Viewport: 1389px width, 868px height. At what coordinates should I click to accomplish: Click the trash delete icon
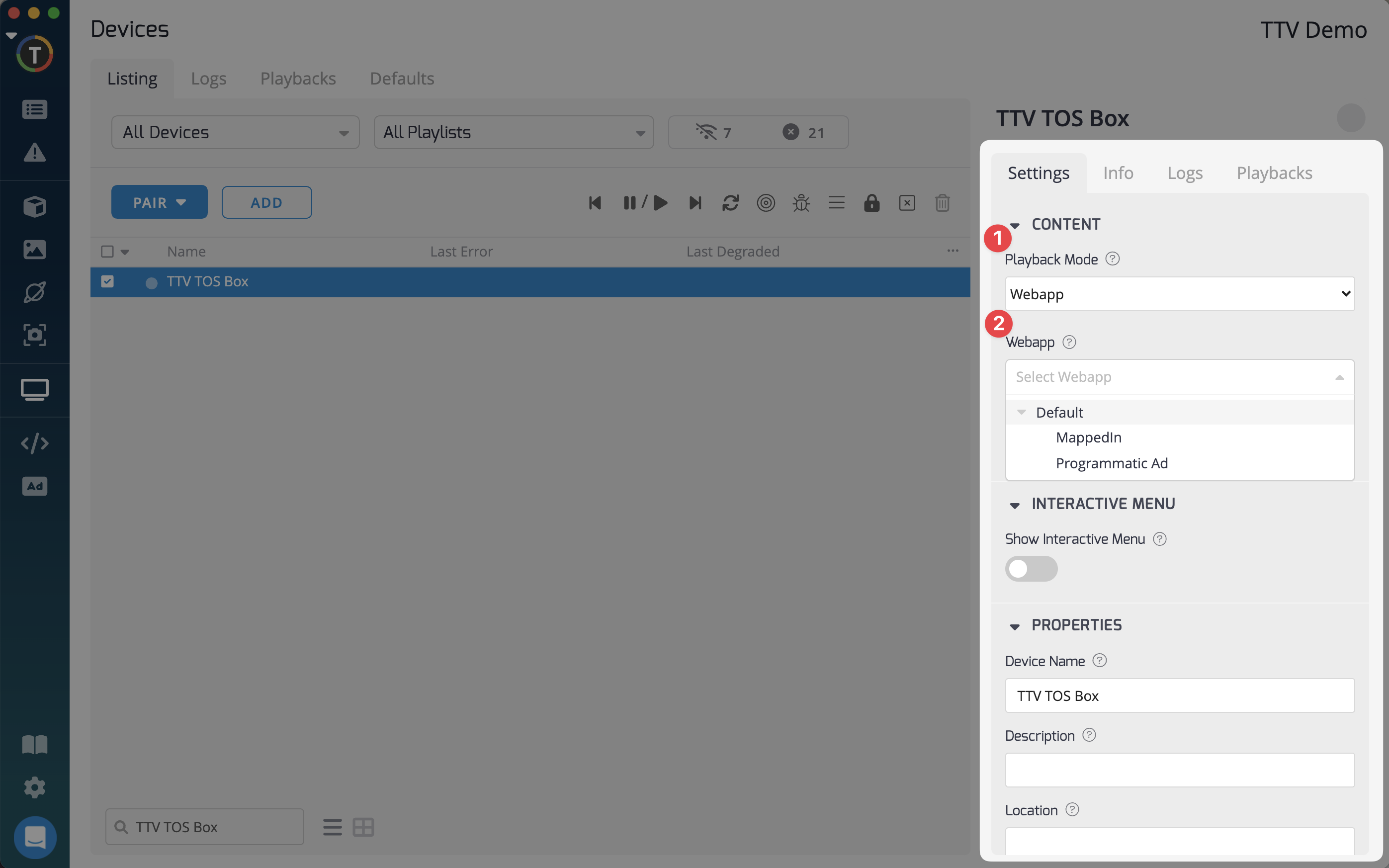(942, 203)
